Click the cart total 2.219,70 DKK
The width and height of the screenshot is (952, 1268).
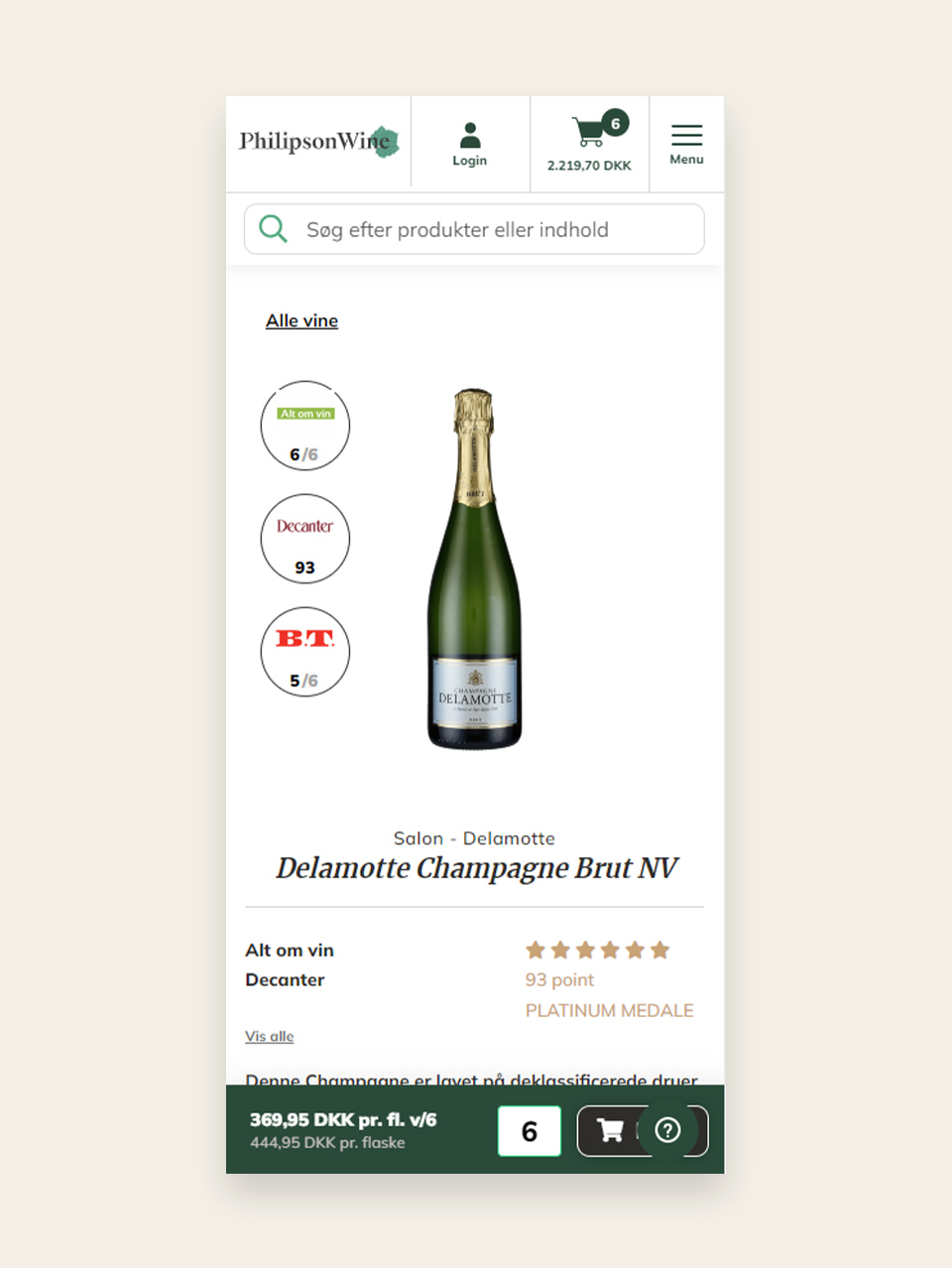589,166
